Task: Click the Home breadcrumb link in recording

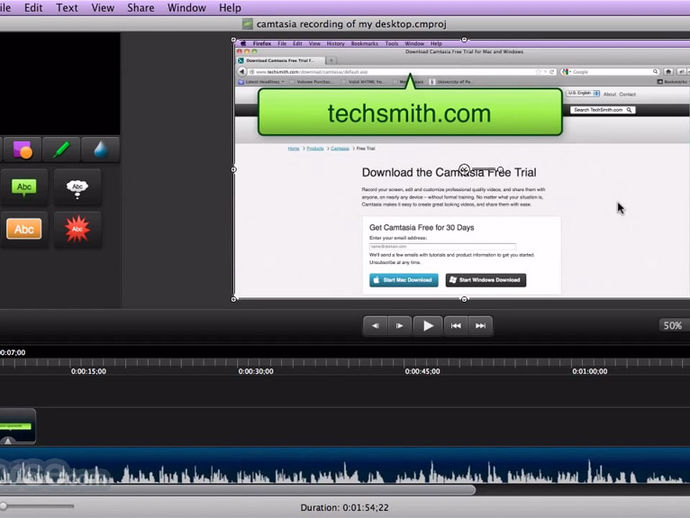Action: [x=294, y=148]
